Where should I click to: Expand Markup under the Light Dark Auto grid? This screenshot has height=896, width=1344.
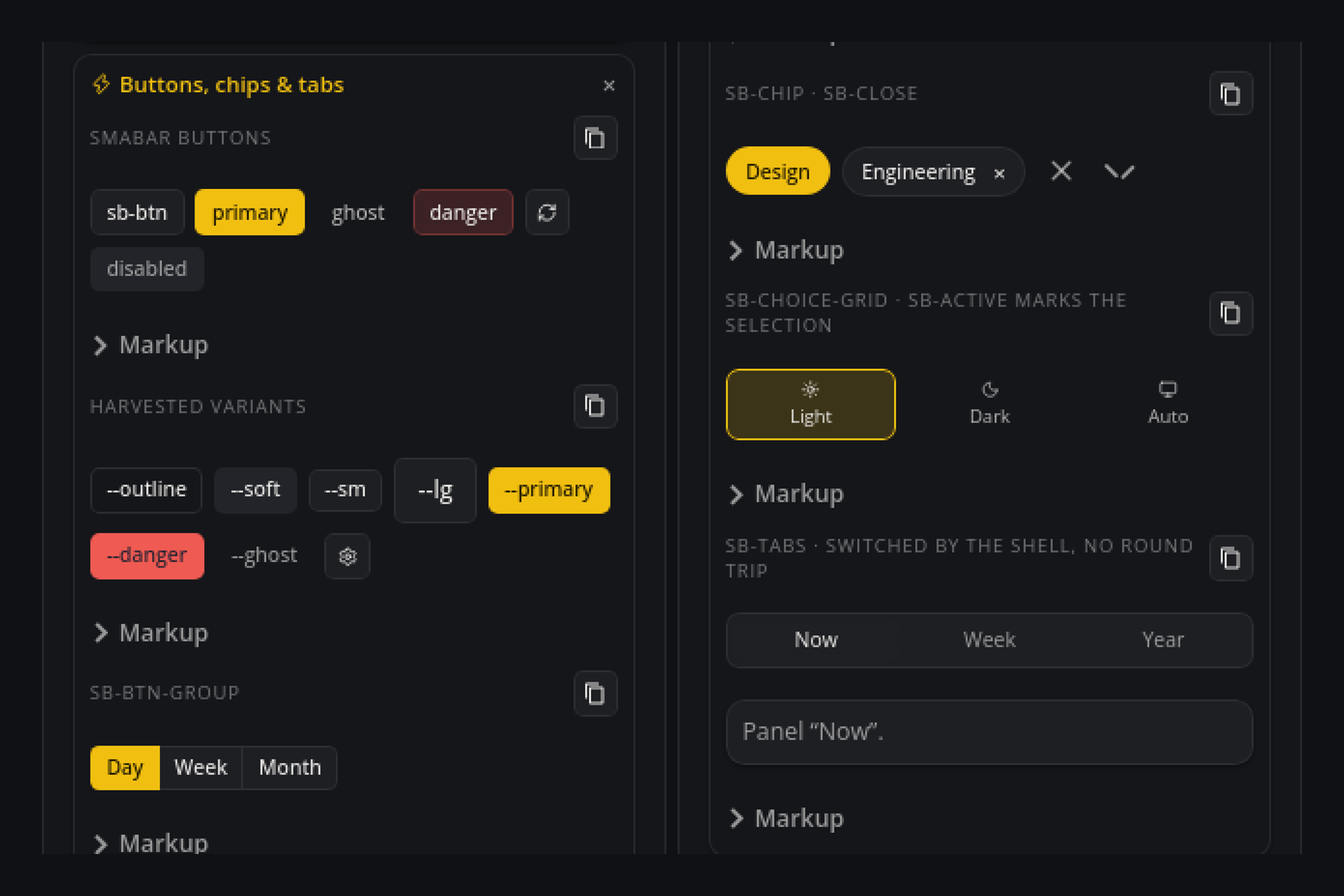(786, 494)
